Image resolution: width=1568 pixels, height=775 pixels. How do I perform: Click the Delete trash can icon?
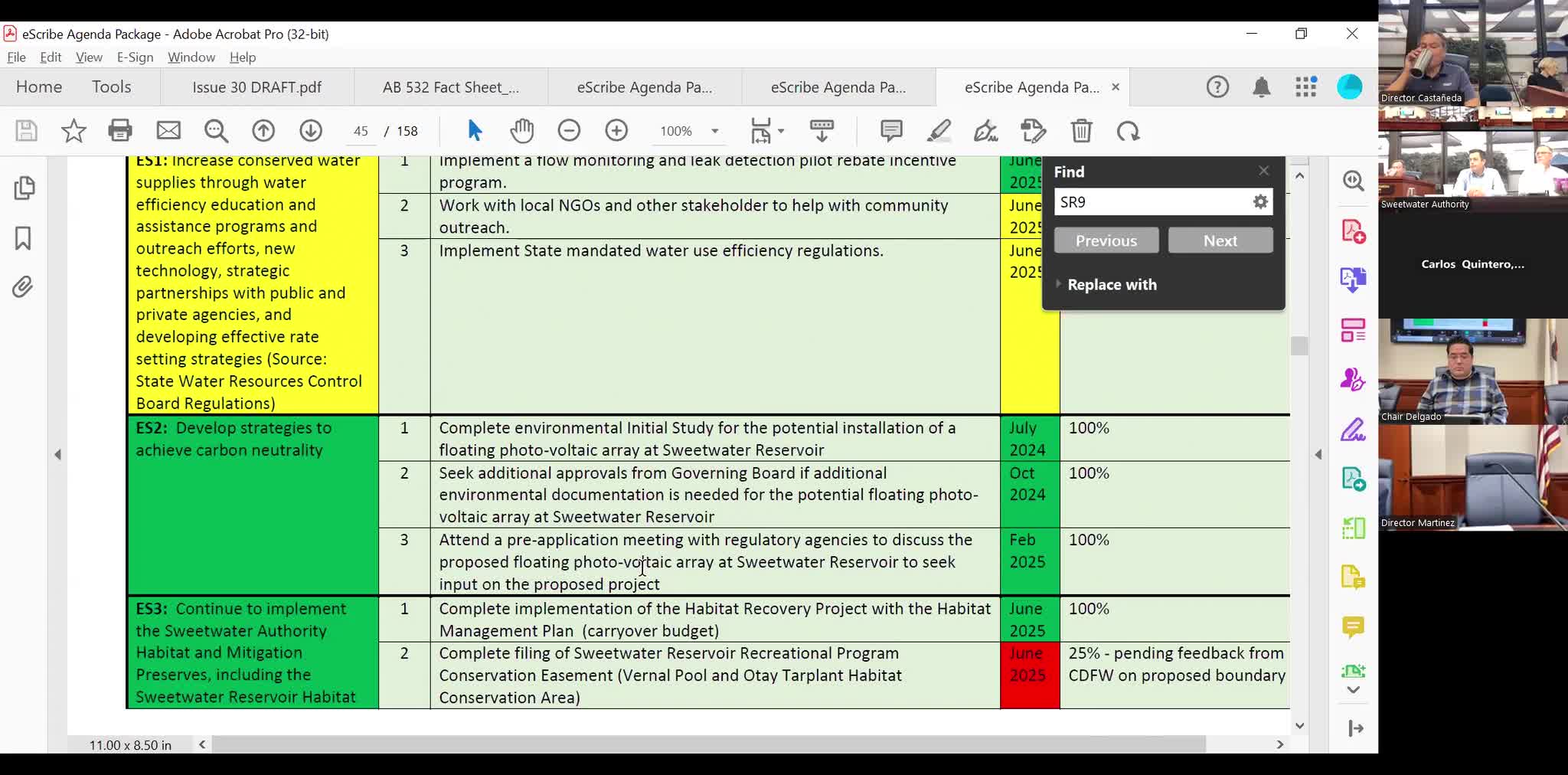[x=1081, y=131]
